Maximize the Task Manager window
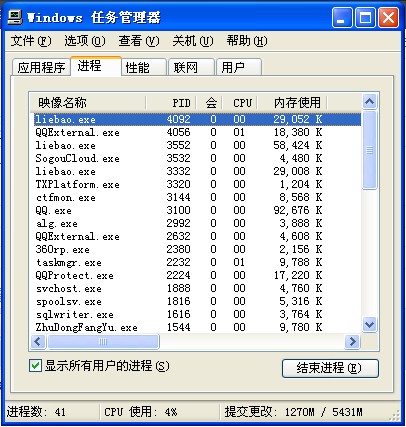406x427 pixels. 365,18
